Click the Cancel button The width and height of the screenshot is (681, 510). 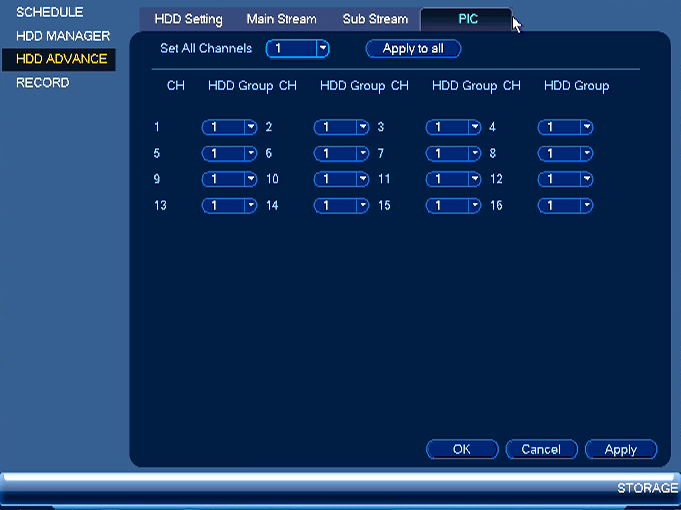pyautogui.click(x=542, y=449)
